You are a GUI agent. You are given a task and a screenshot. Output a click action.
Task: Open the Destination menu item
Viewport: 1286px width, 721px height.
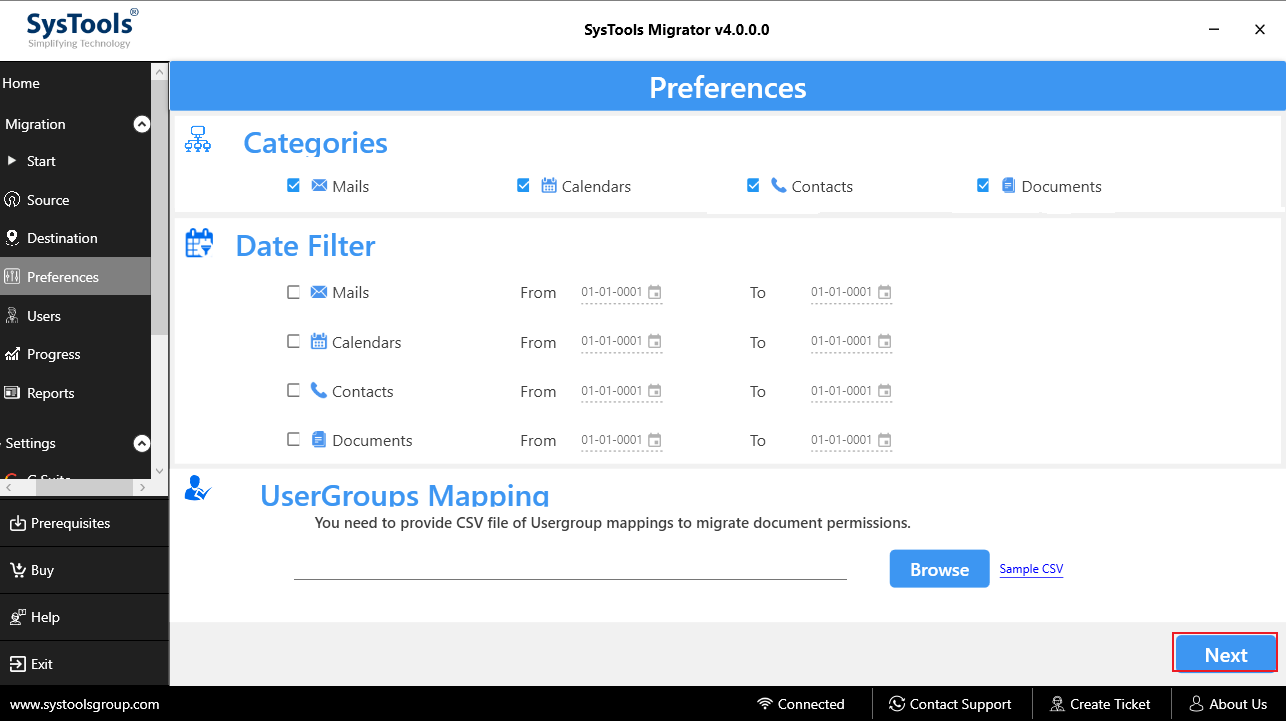tap(75, 238)
